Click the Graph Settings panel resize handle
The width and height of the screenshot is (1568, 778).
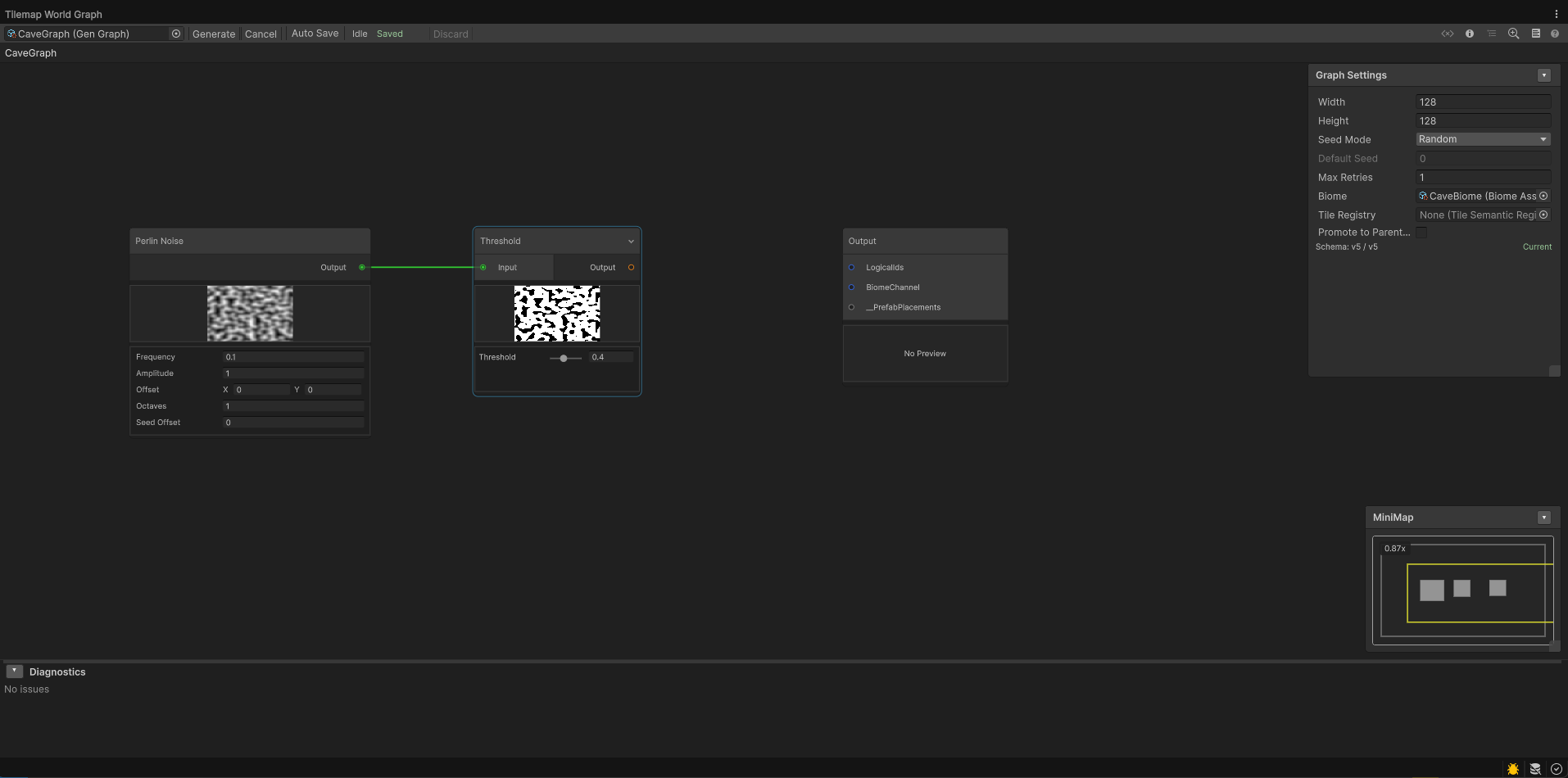click(x=1554, y=371)
